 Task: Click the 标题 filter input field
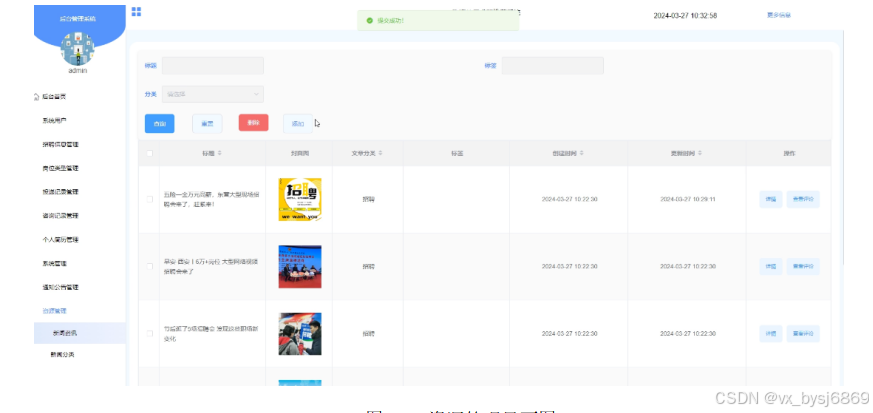click(x=213, y=66)
